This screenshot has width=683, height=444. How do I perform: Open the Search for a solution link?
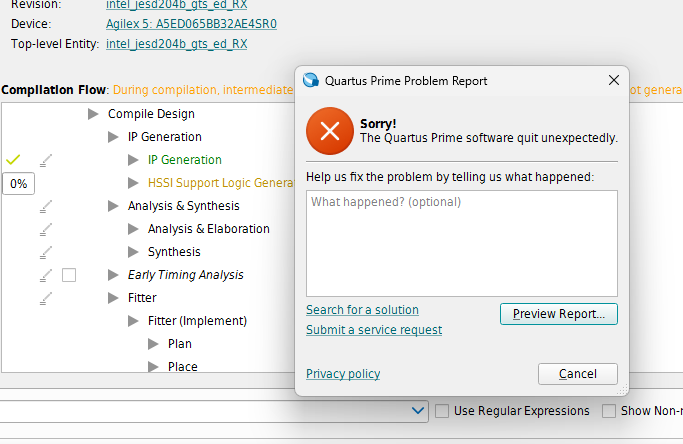click(x=362, y=310)
